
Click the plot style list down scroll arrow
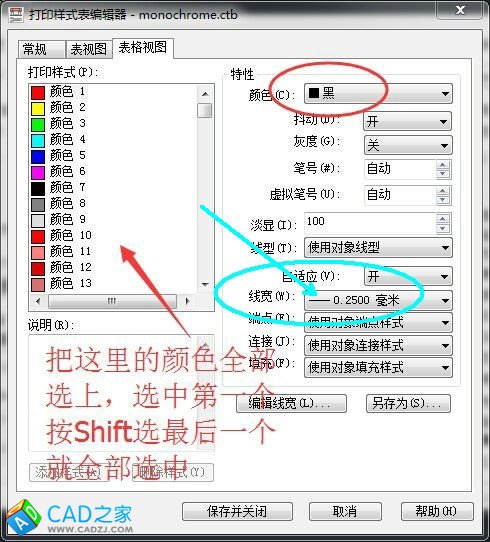click(x=205, y=284)
